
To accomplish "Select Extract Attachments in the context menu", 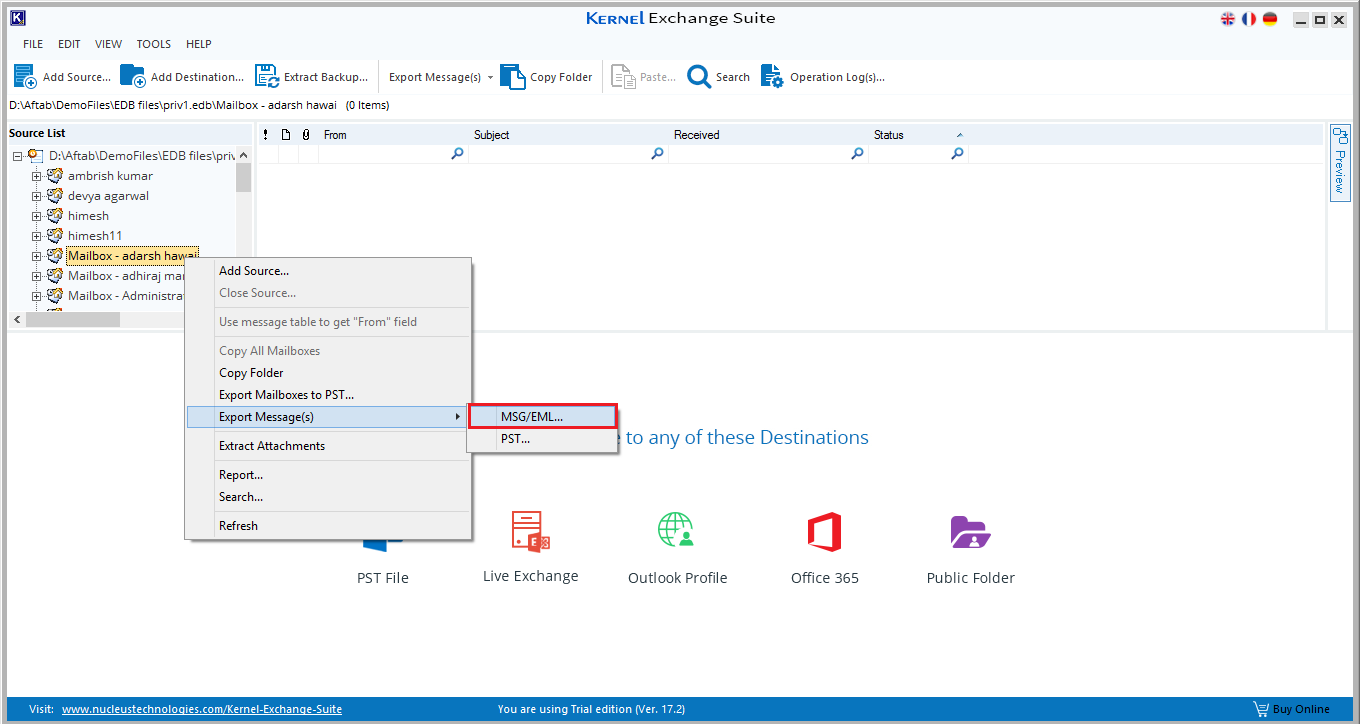I will pos(328,446).
